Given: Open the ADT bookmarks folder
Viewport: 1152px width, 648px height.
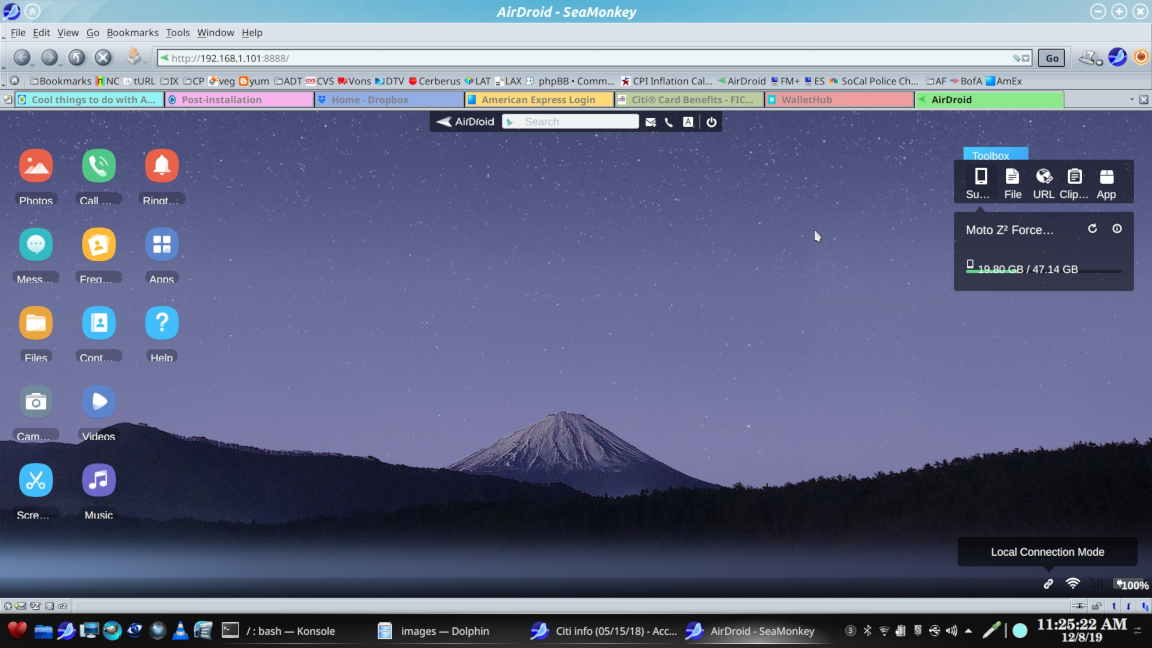Looking at the screenshot, I should [x=287, y=81].
